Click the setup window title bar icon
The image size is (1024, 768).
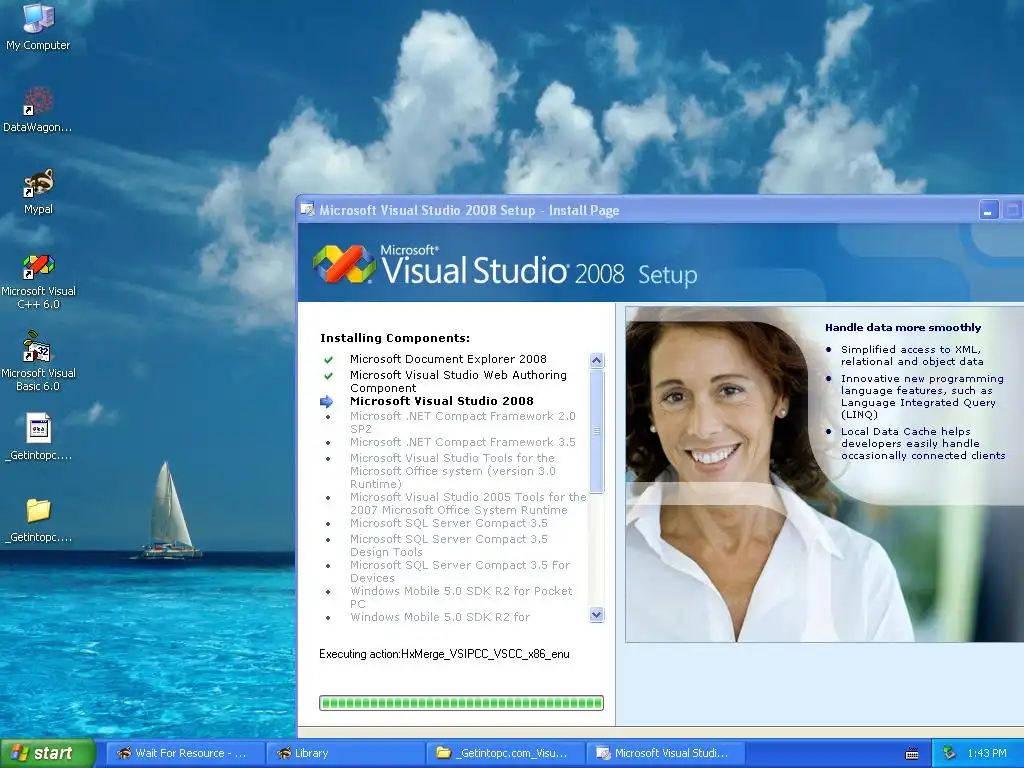click(307, 210)
